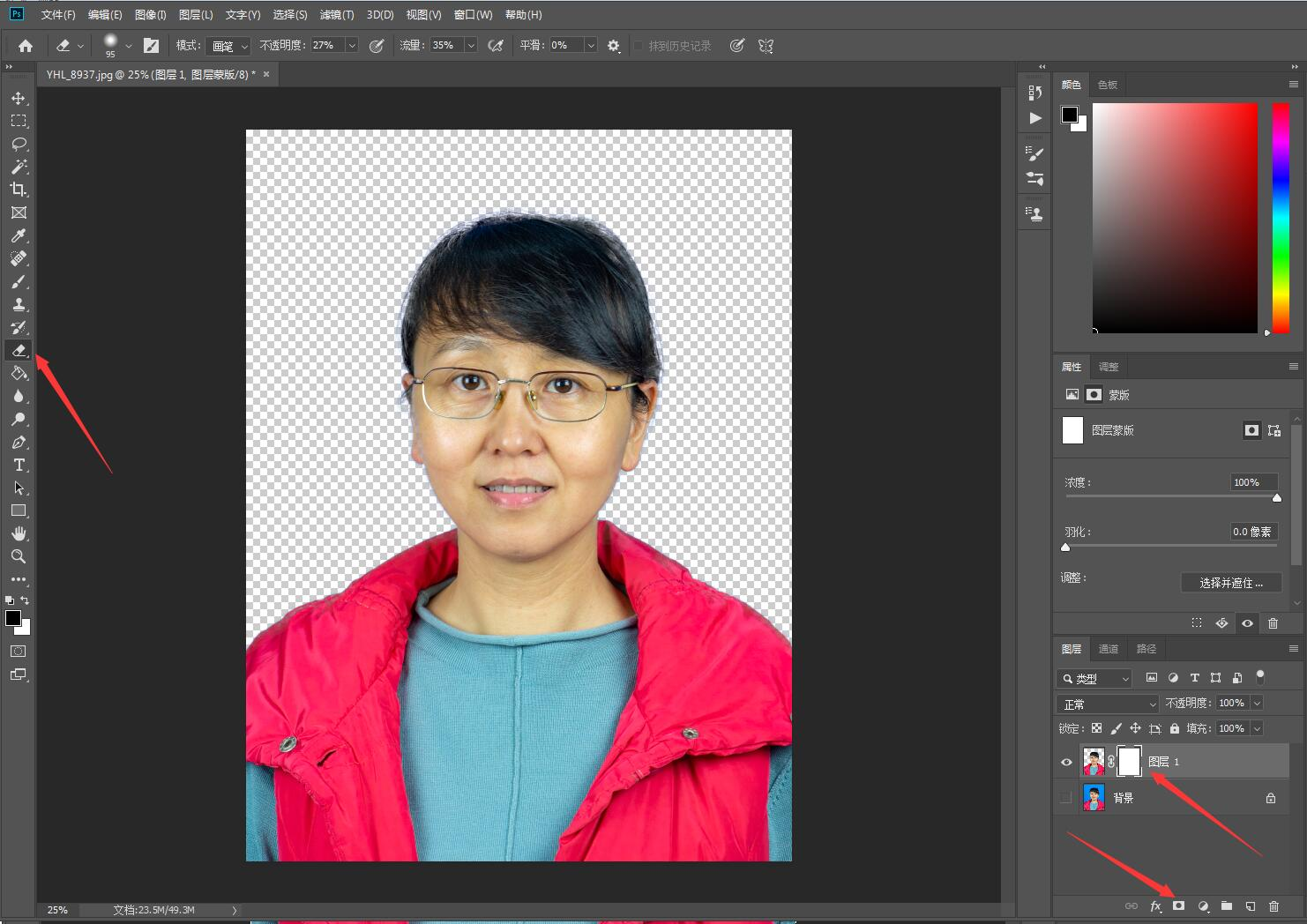1307x924 pixels.
Task: Enable the 抹到历史记录 checkbox
Action: 639,46
